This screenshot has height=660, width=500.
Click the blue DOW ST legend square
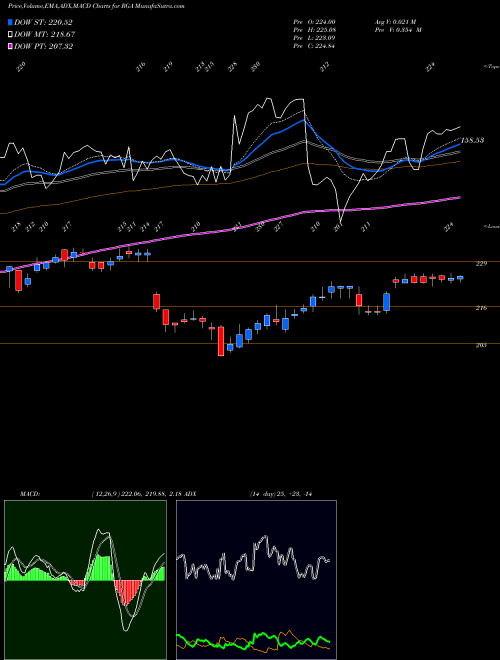tap(10, 22)
